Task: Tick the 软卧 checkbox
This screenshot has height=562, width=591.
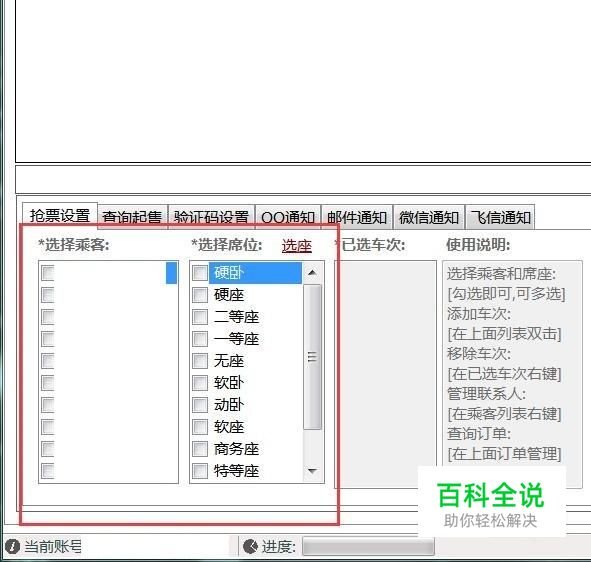Action: point(200,383)
